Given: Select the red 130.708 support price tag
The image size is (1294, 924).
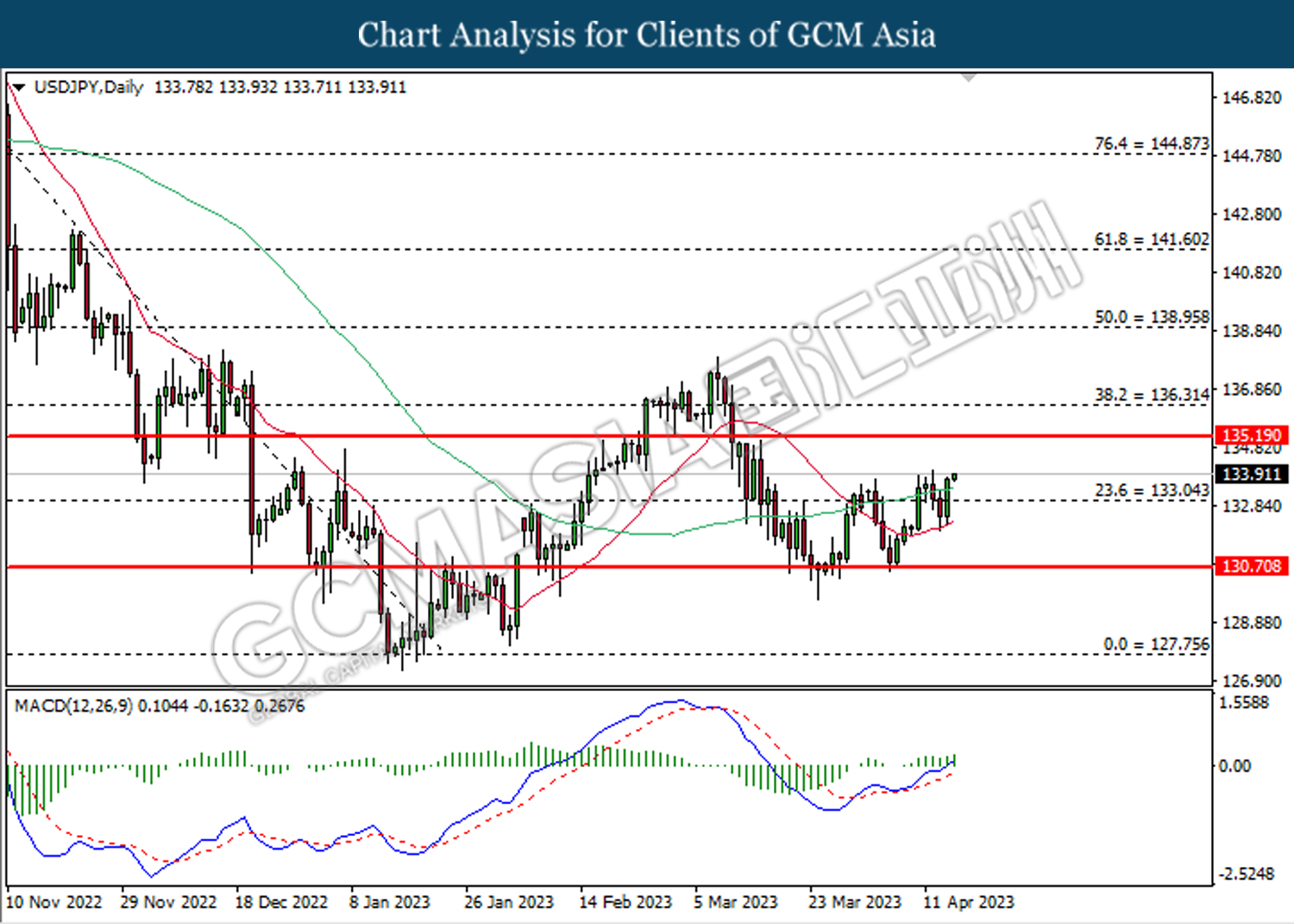Looking at the screenshot, I should coord(1252,566).
